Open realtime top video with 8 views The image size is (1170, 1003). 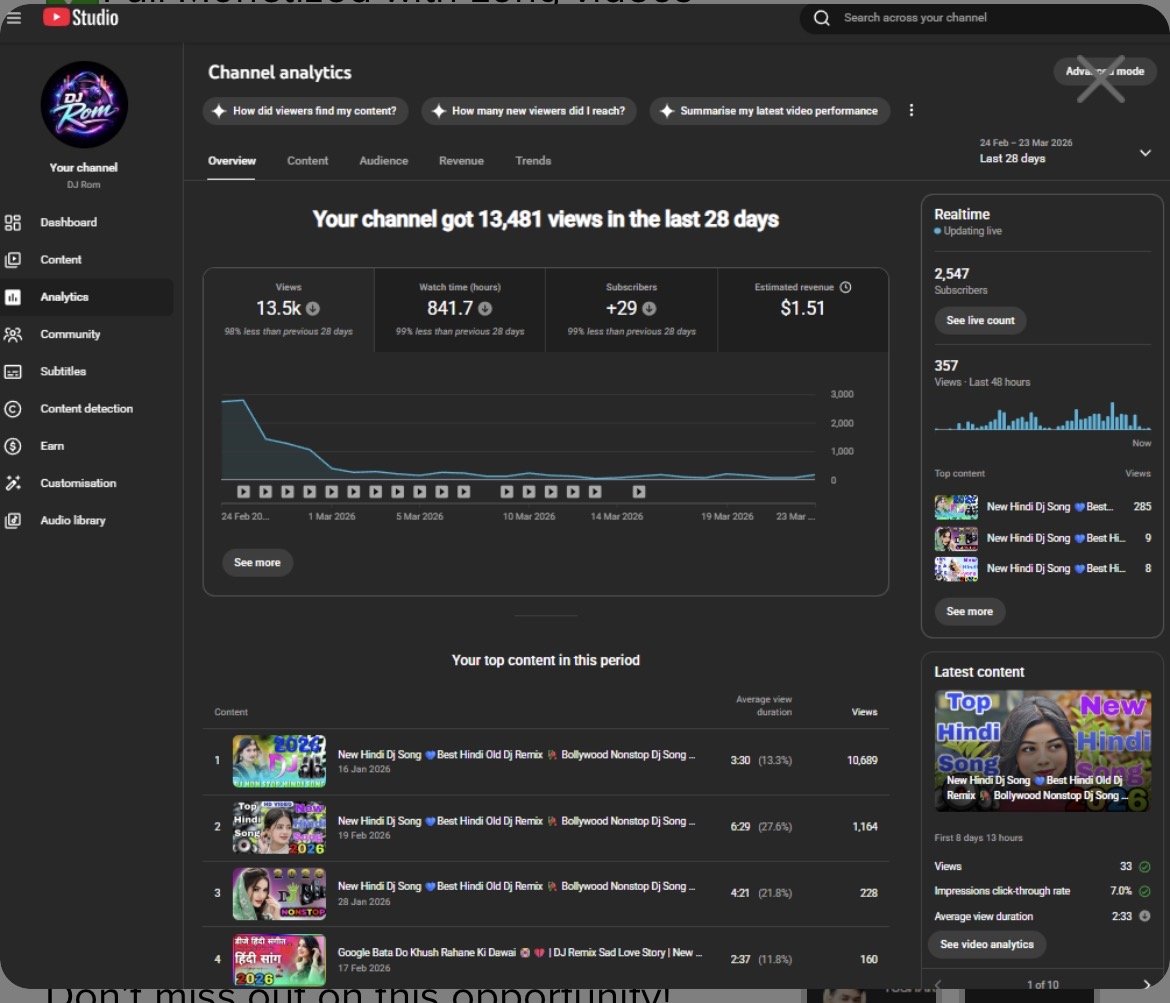point(1042,569)
